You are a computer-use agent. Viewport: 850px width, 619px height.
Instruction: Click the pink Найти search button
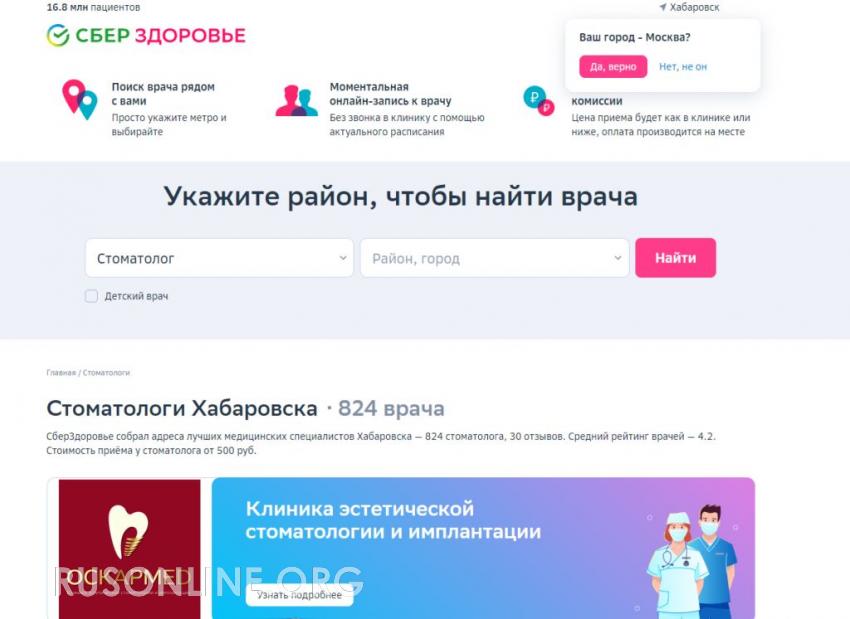point(675,258)
